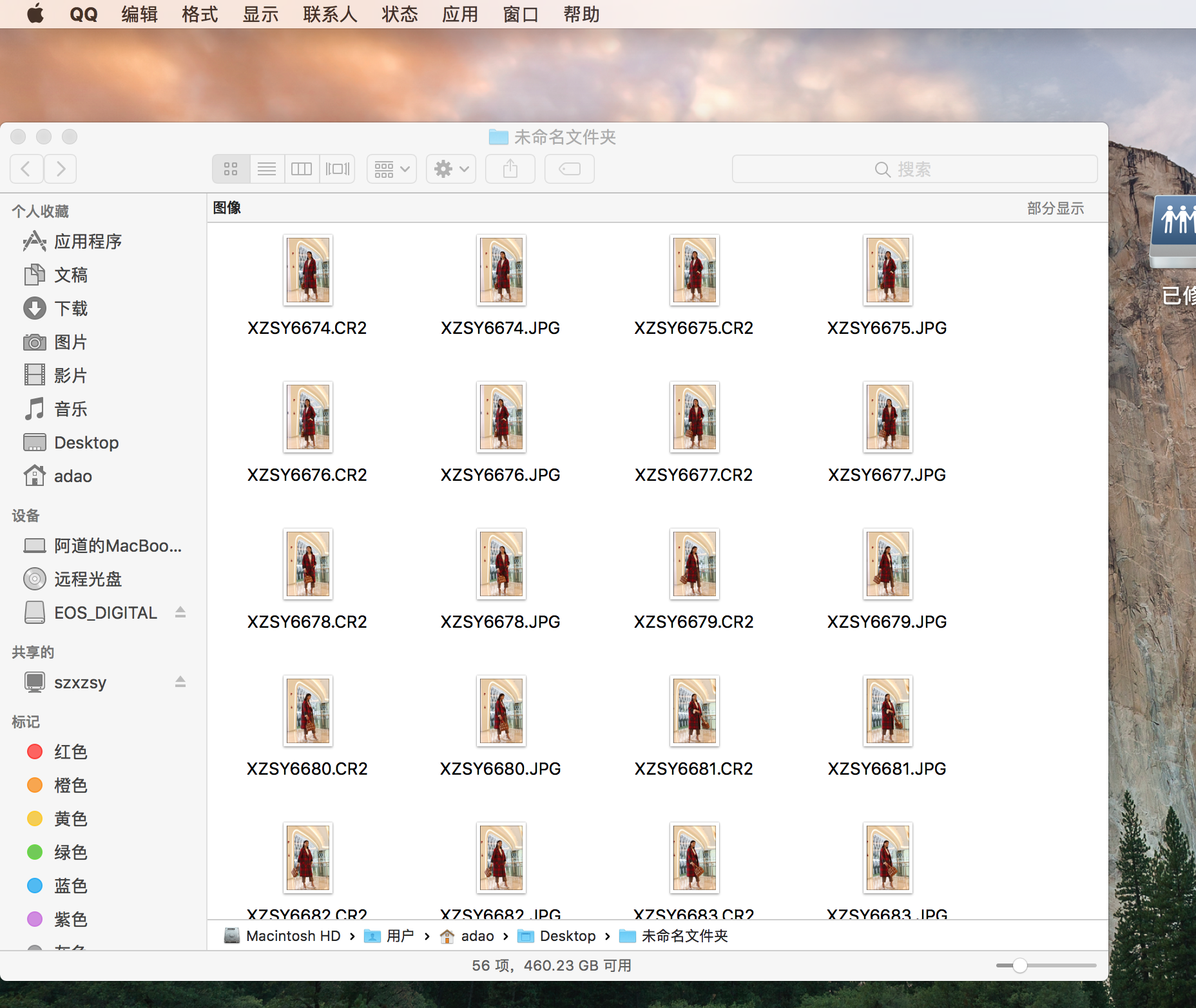Open the 联系人 menu in menu bar

(x=330, y=14)
